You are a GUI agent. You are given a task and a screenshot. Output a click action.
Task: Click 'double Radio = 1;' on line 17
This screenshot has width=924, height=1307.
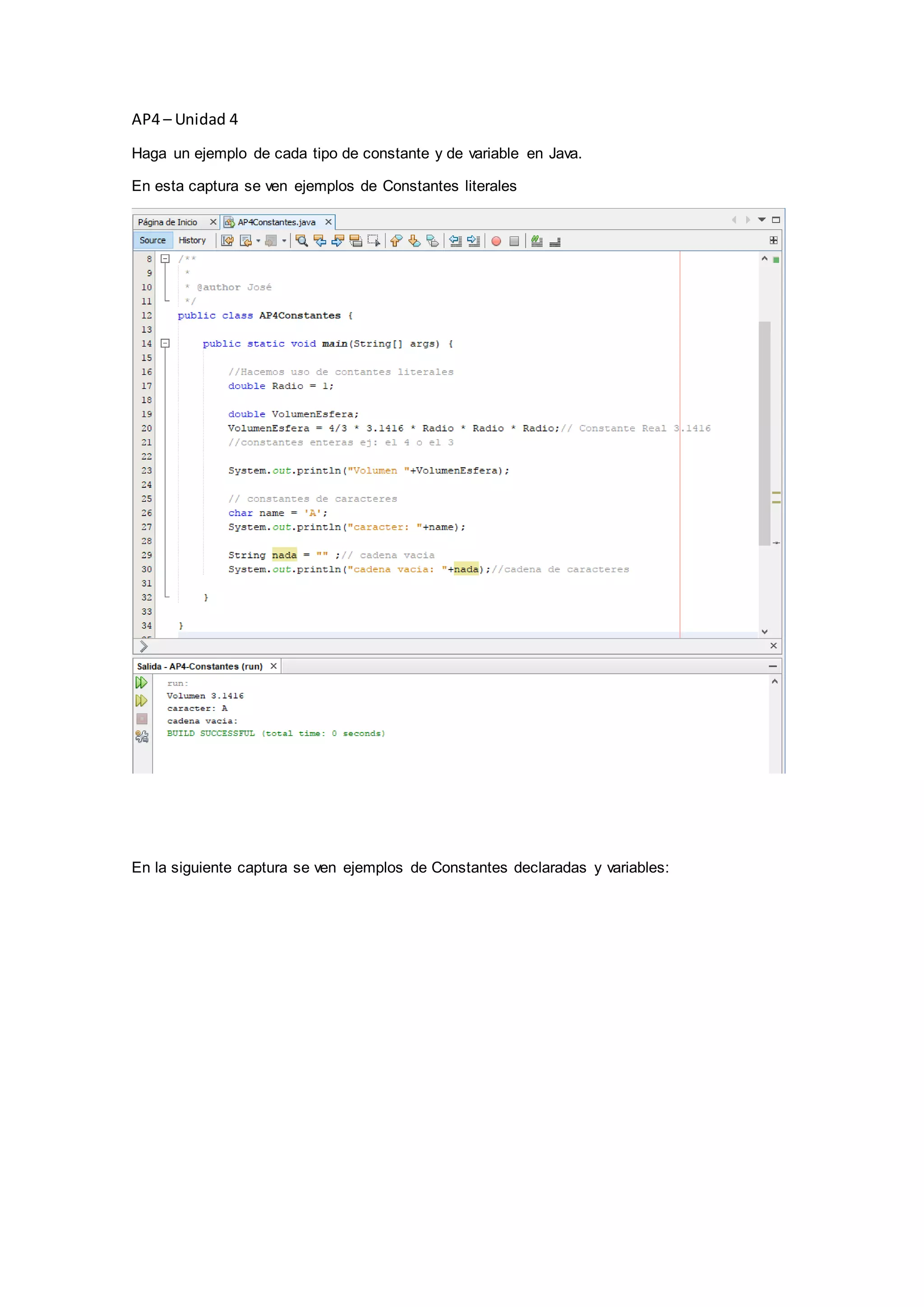pos(281,386)
